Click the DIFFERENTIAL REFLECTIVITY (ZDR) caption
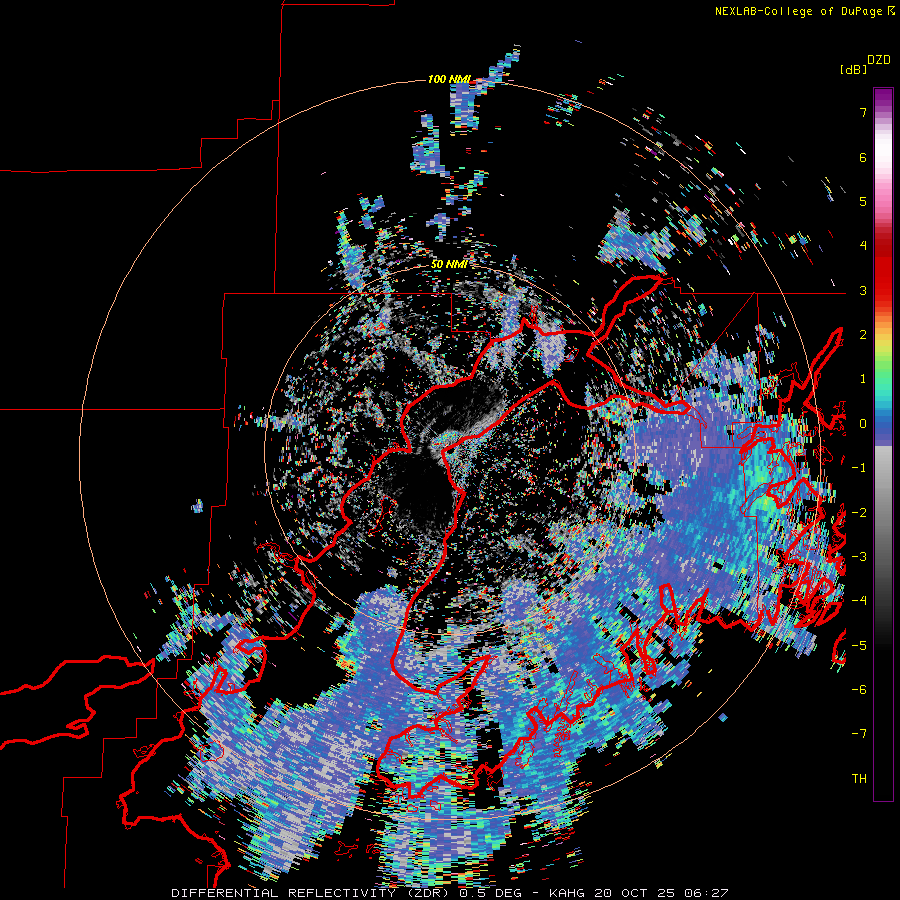This screenshot has width=900, height=900. [x=312, y=893]
